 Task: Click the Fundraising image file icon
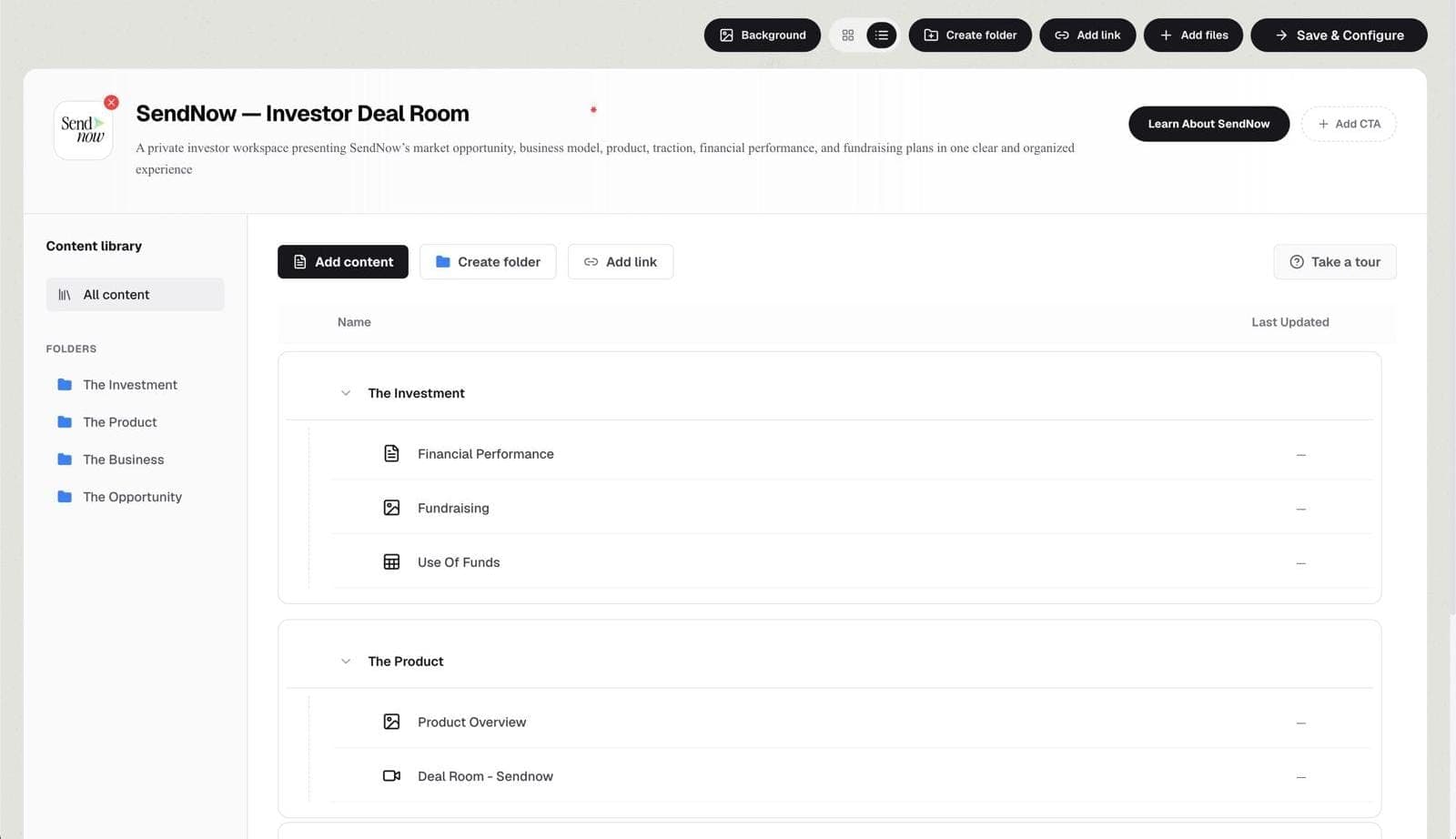tap(391, 508)
